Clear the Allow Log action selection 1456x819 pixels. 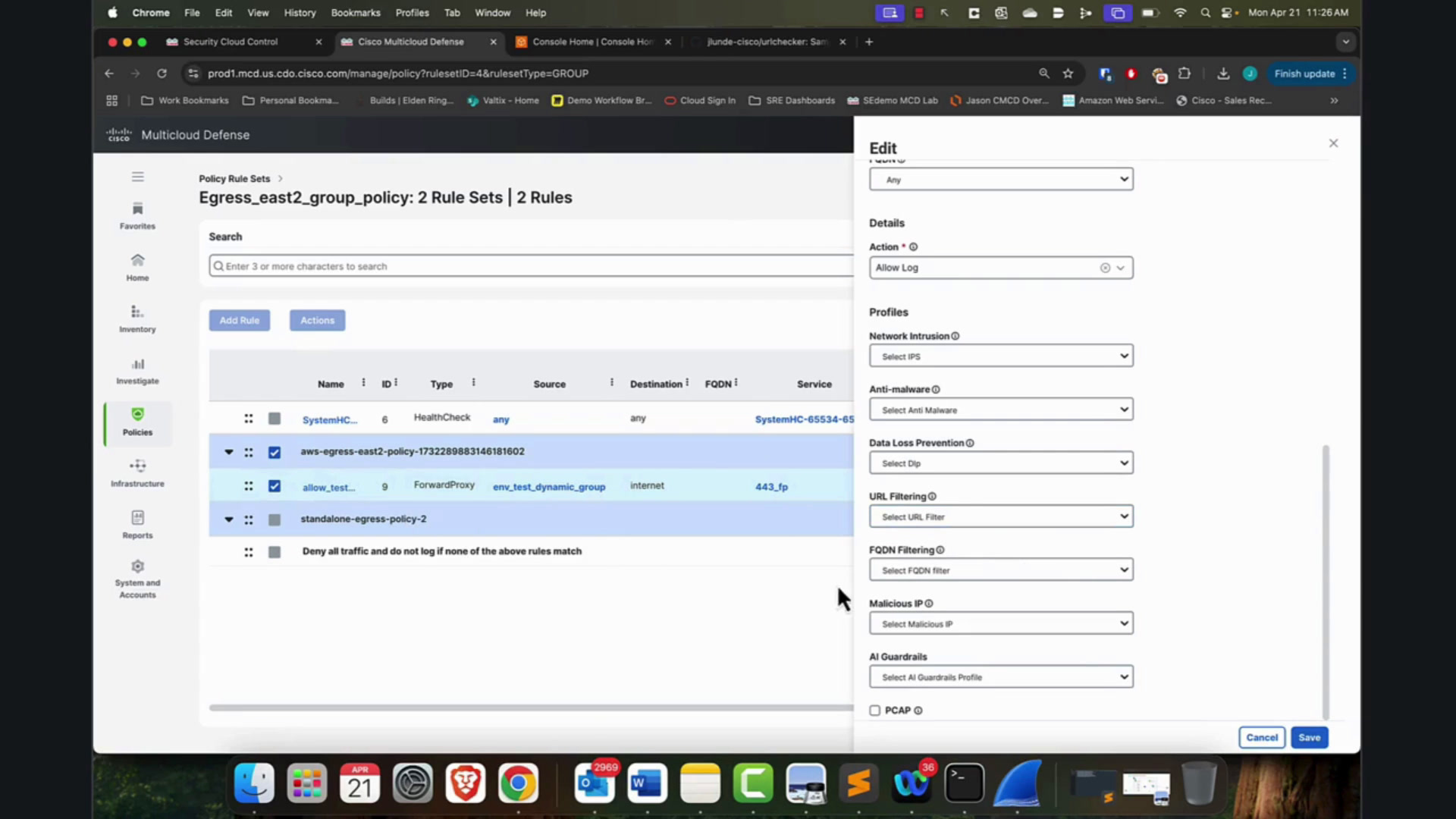[1105, 268]
